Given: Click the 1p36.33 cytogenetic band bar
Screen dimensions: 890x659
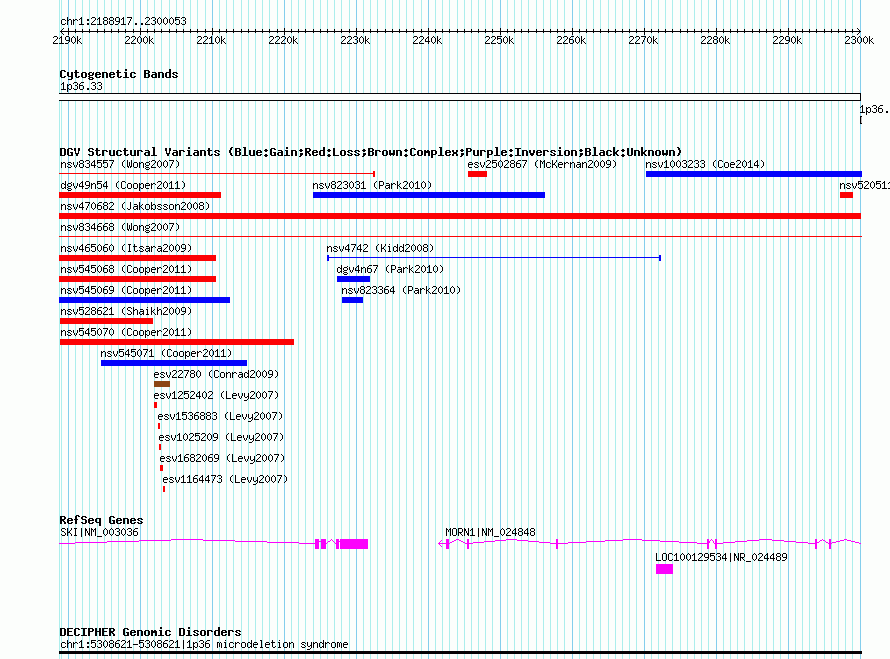Looking at the screenshot, I should [x=460, y=97].
